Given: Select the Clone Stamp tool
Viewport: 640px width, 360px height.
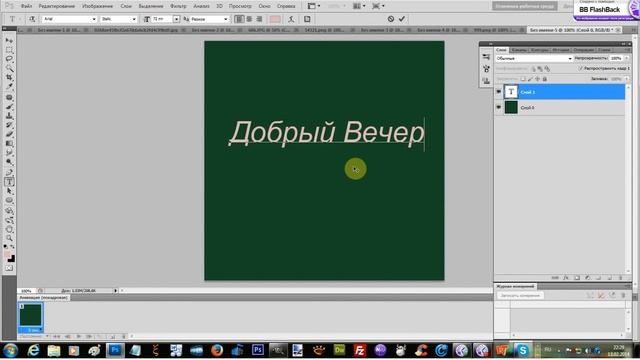Looking at the screenshot, I should point(9,116).
